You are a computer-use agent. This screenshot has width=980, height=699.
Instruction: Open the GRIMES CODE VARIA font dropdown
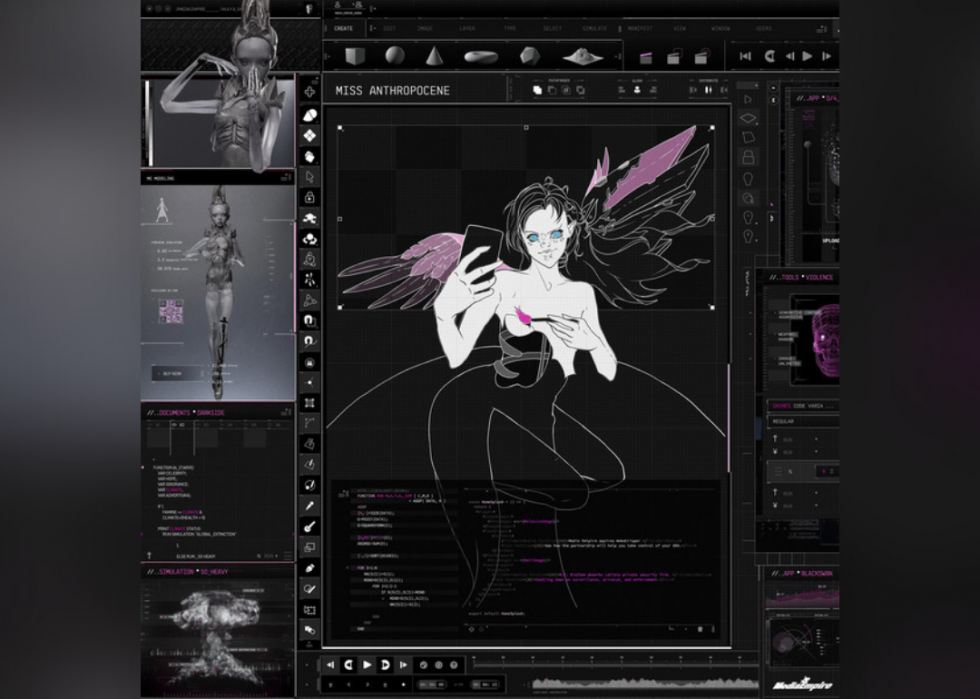pyautogui.click(x=803, y=406)
